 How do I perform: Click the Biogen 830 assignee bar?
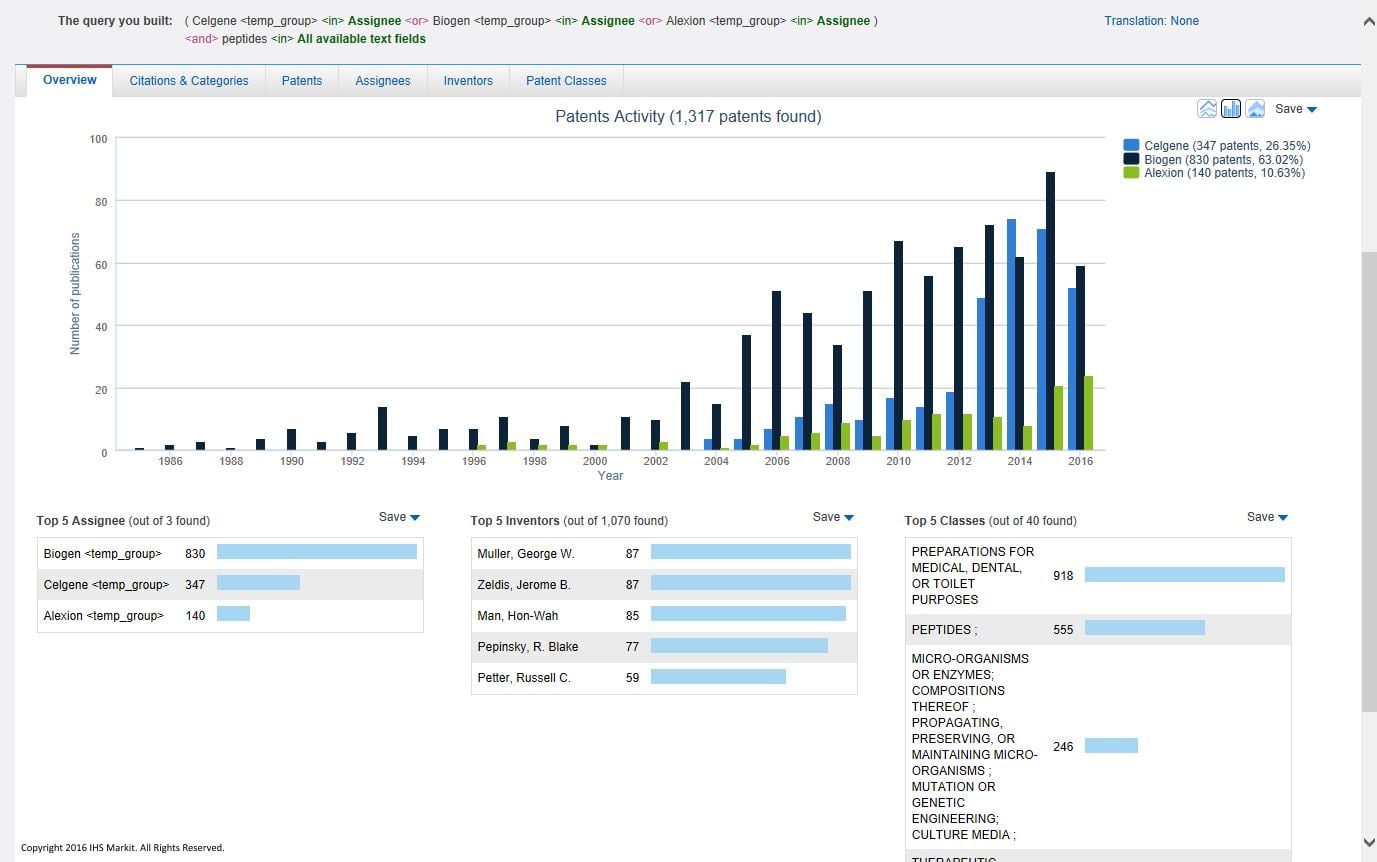pyautogui.click(x=317, y=552)
